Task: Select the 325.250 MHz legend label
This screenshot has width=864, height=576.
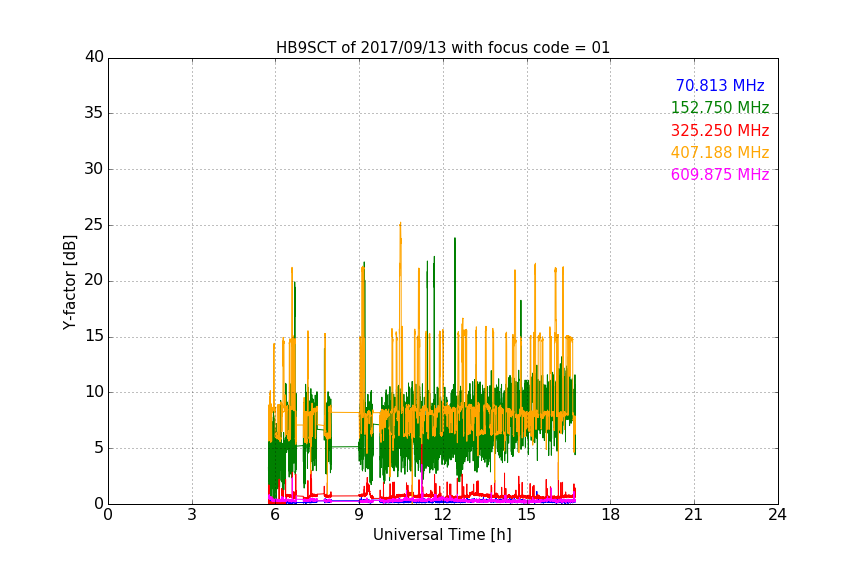Action: pyautogui.click(x=720, y=130)
